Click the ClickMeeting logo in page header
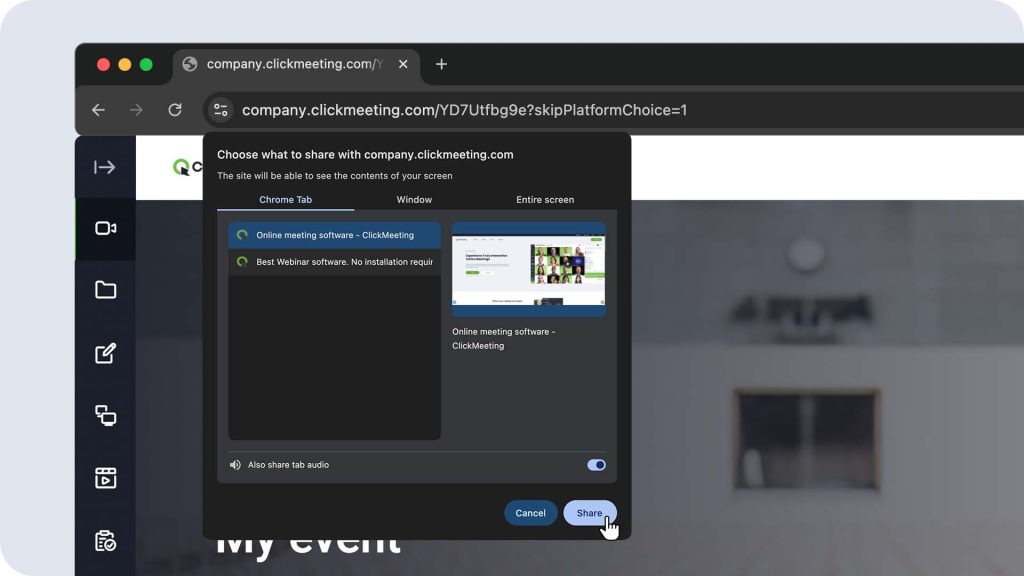The width and height of the screenshot is (1024, 576). [187, 167]
